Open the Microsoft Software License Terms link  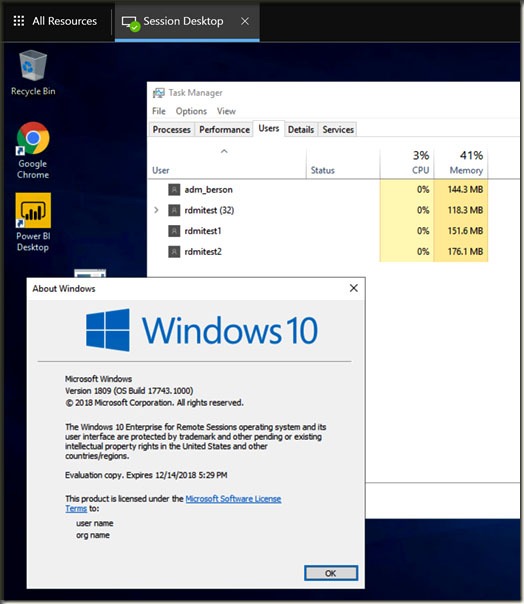click(233, 499)
